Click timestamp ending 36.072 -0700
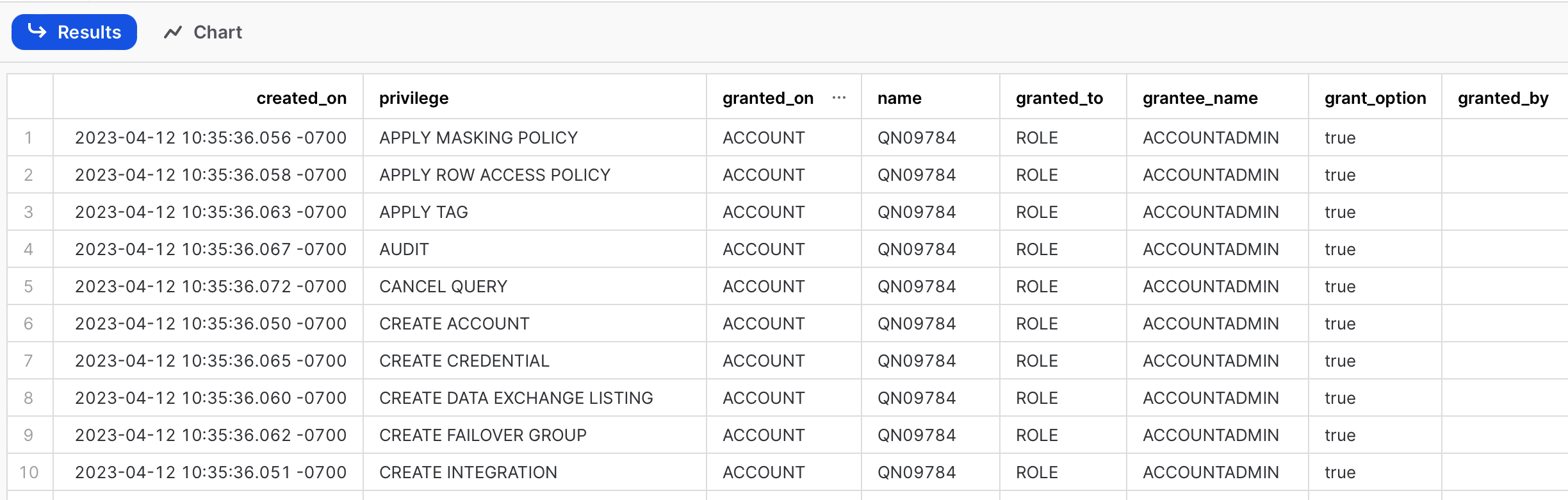Image resolution: width=1568 pixels, height=500 pixels. pos(211,287)
